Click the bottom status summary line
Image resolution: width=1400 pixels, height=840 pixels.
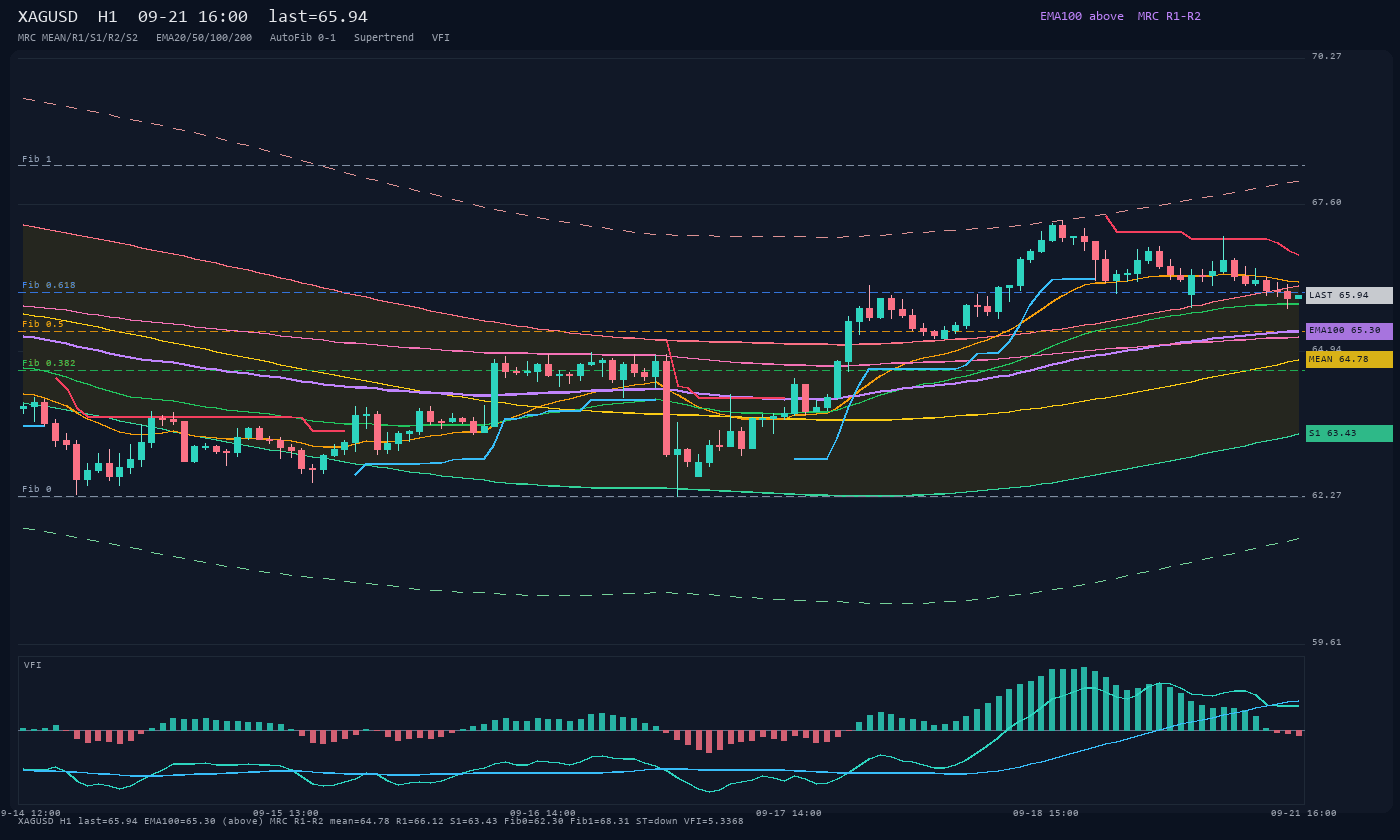click(381, 821)
